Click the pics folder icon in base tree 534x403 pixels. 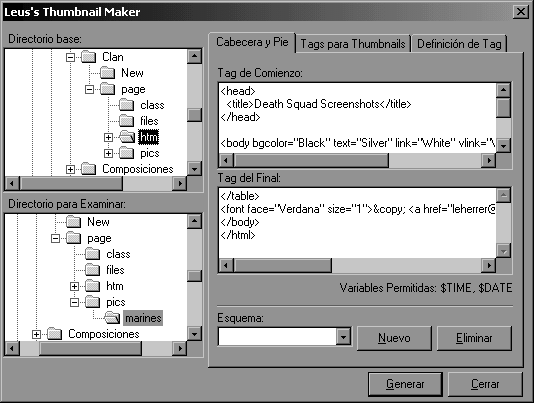pyautogui.click(x=127, y=153)
